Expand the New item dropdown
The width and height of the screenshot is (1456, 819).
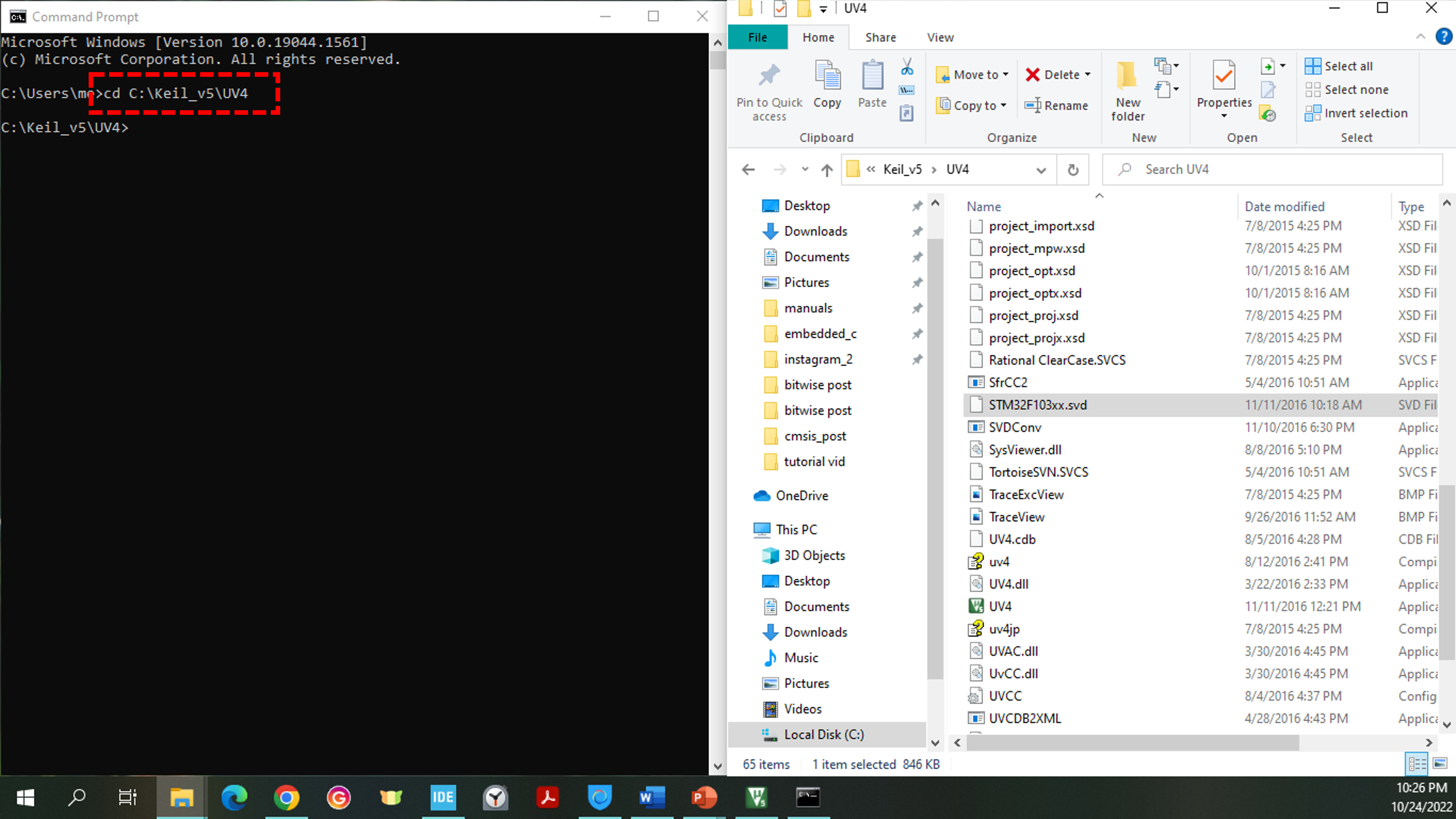point(1166,66)
